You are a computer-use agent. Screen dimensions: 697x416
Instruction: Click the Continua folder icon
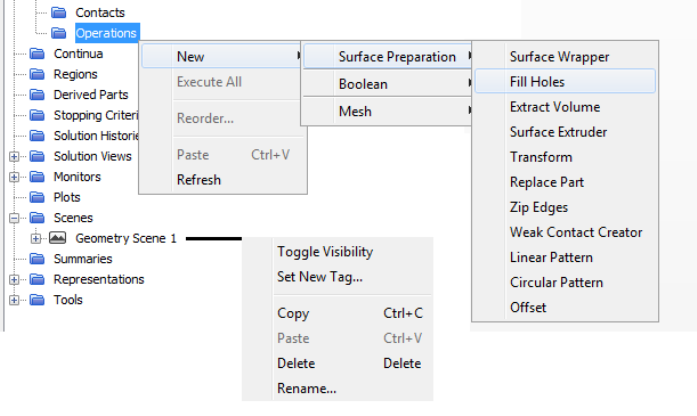pyautogui.click(x=37, y=54)
